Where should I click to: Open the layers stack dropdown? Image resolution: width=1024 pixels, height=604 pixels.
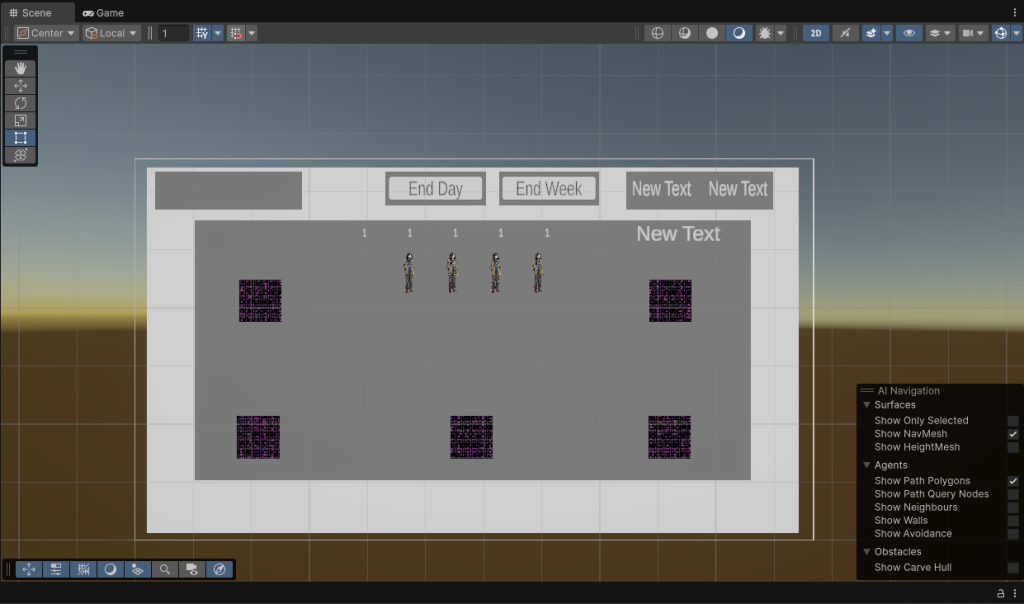tap(940, 33)
